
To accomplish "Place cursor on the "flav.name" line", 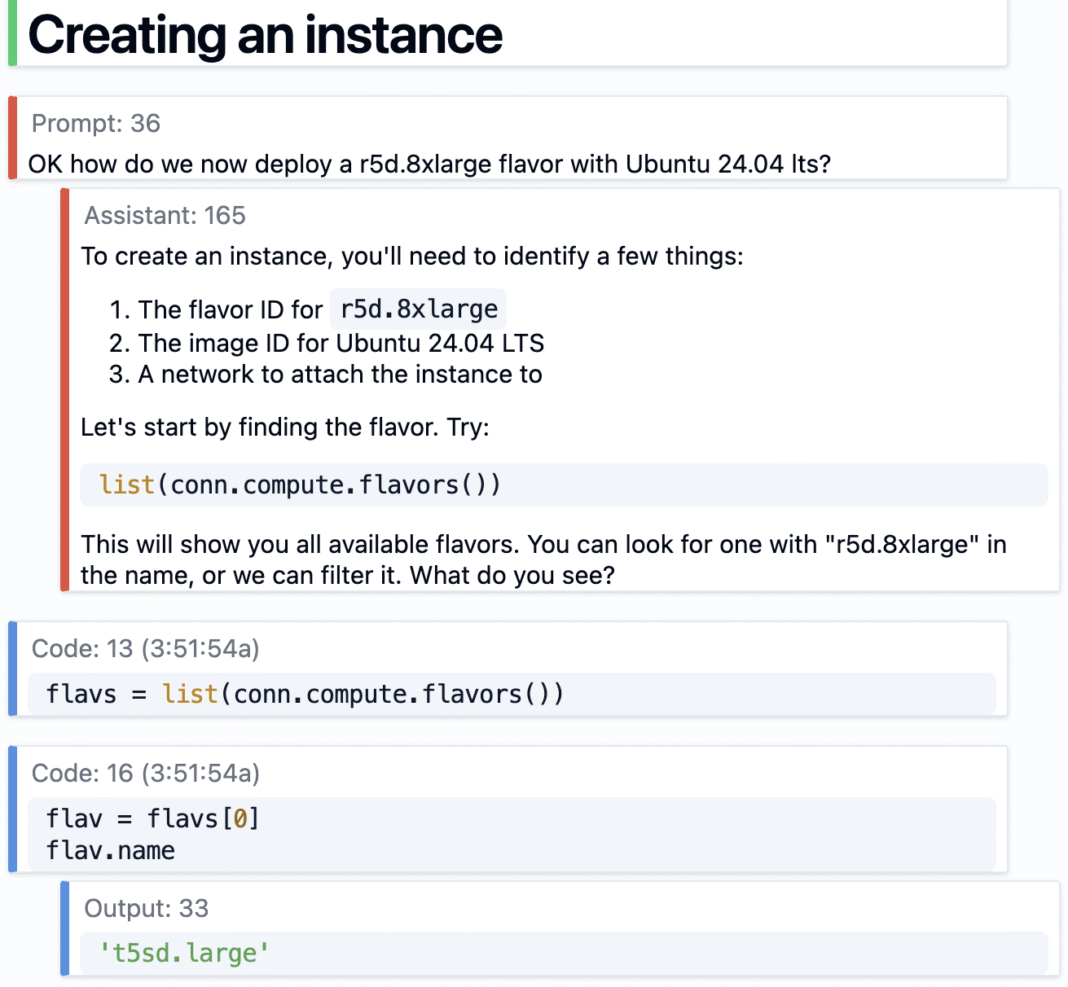I will [x=111, y=851].
